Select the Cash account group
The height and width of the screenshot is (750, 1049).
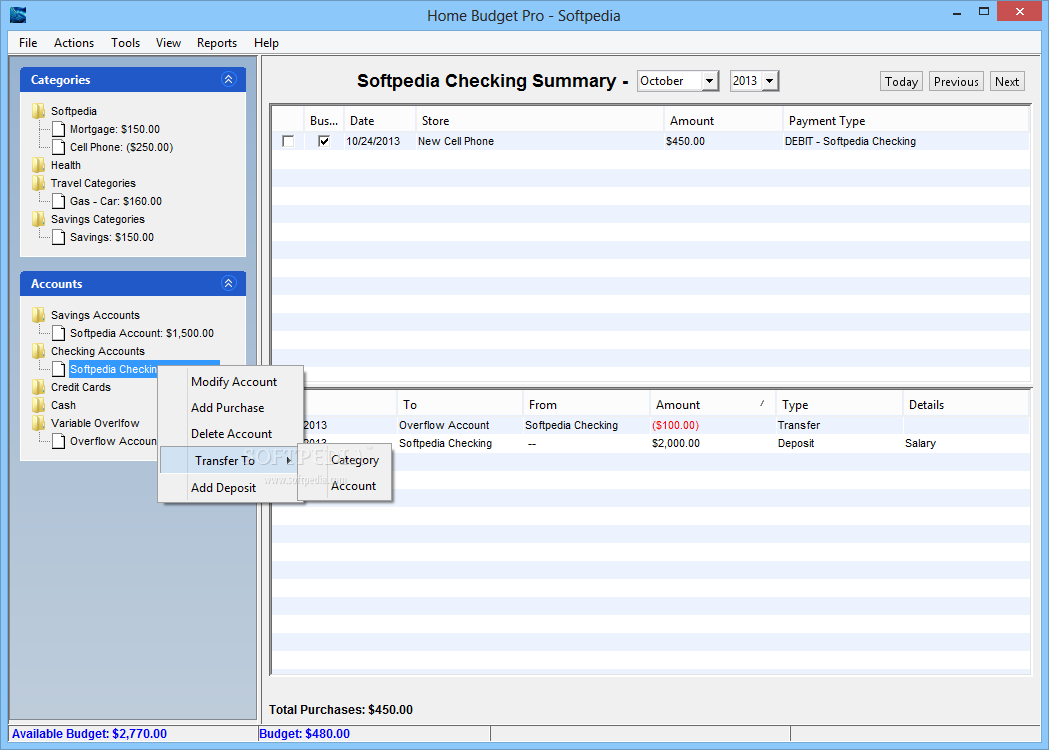(64, 405)
